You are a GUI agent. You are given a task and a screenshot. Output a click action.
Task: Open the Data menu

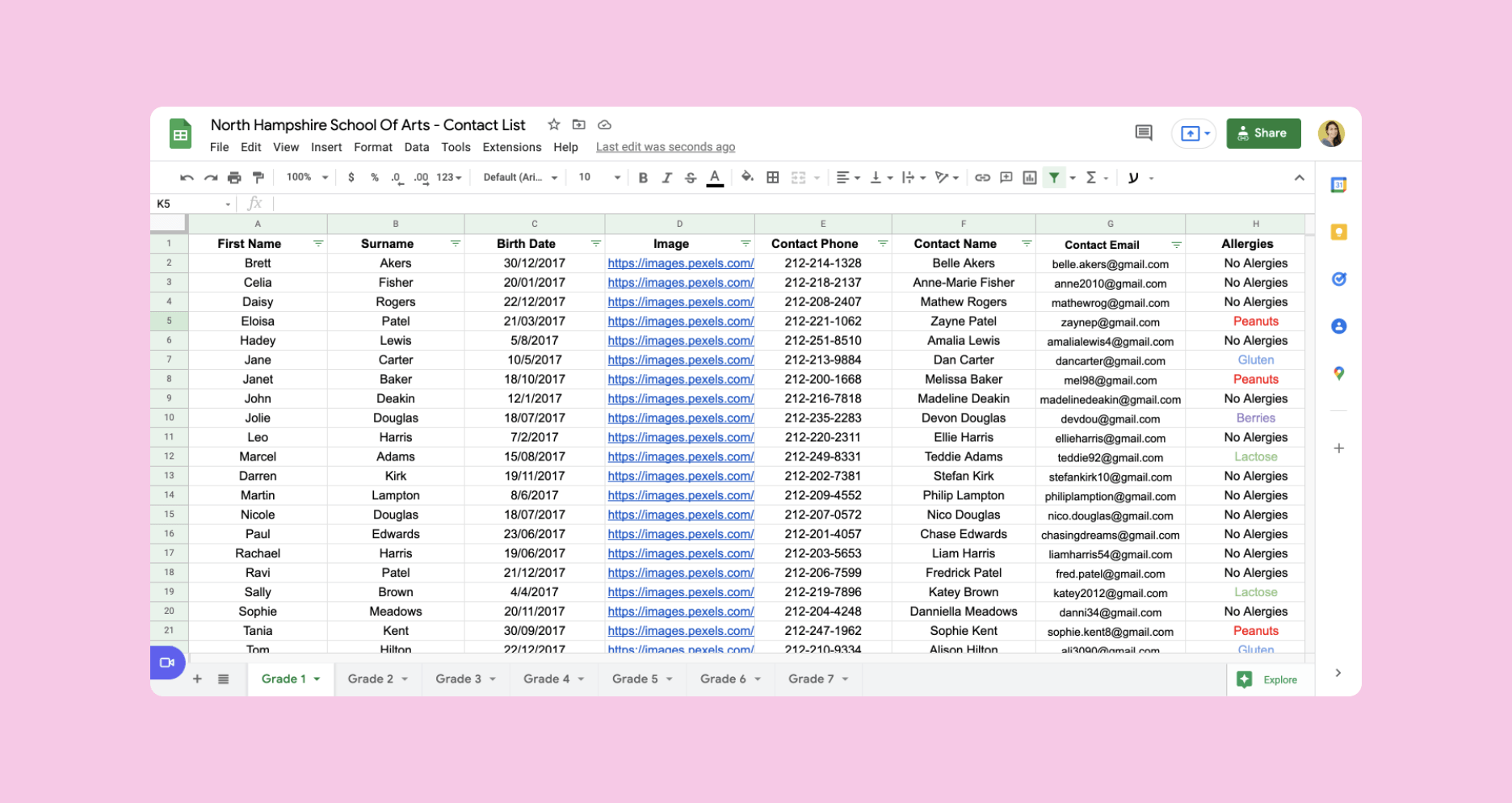click(x=417, y=147)
